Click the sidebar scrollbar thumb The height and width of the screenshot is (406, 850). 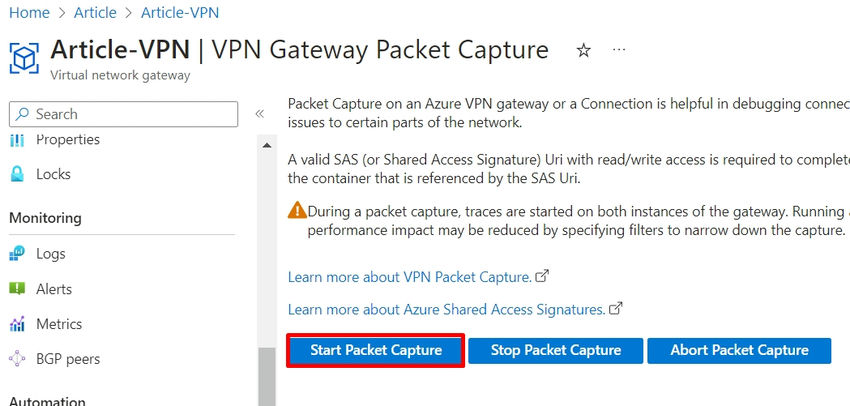(x=266, y=377)
